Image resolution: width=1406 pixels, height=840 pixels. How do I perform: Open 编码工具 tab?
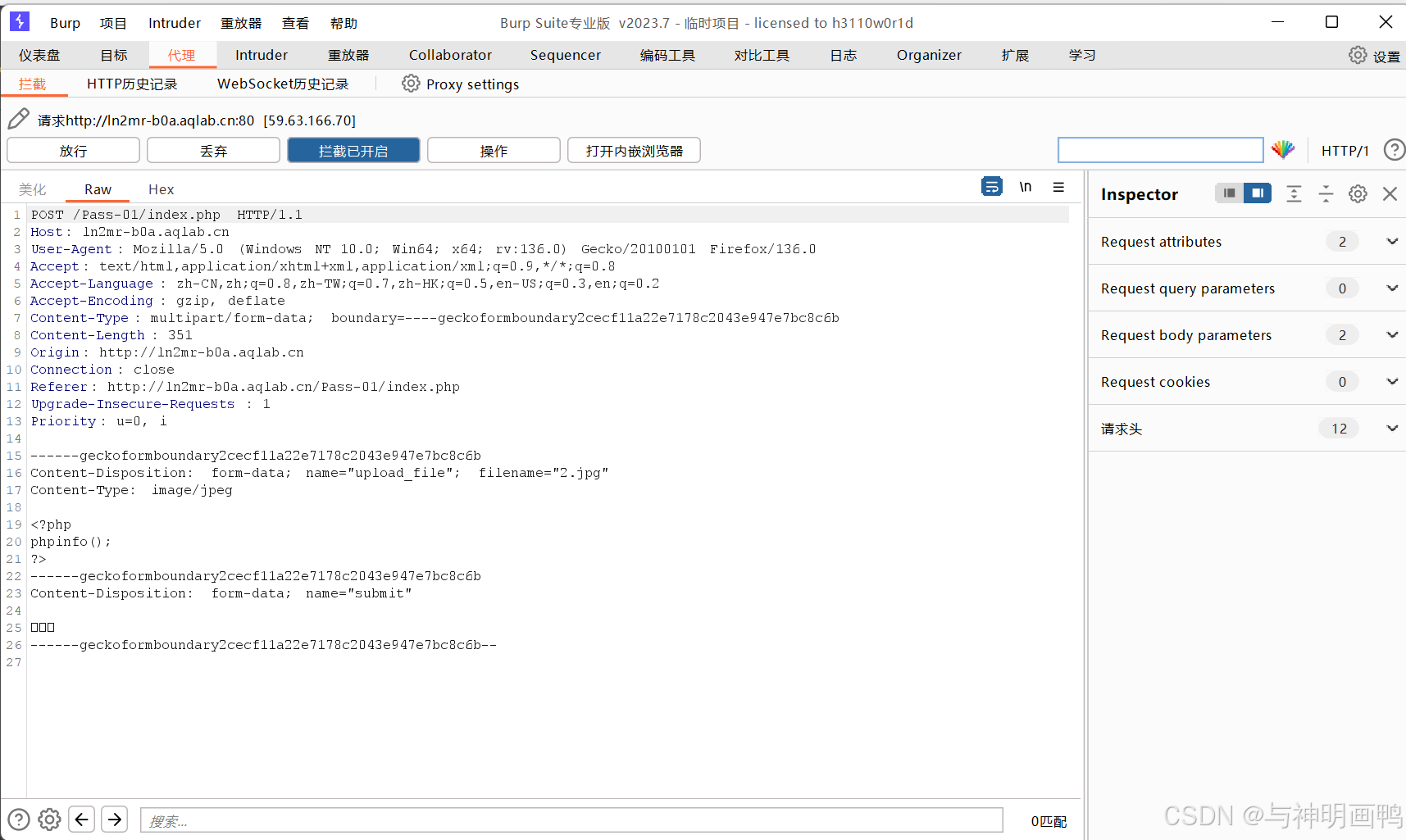pos(667,55)
